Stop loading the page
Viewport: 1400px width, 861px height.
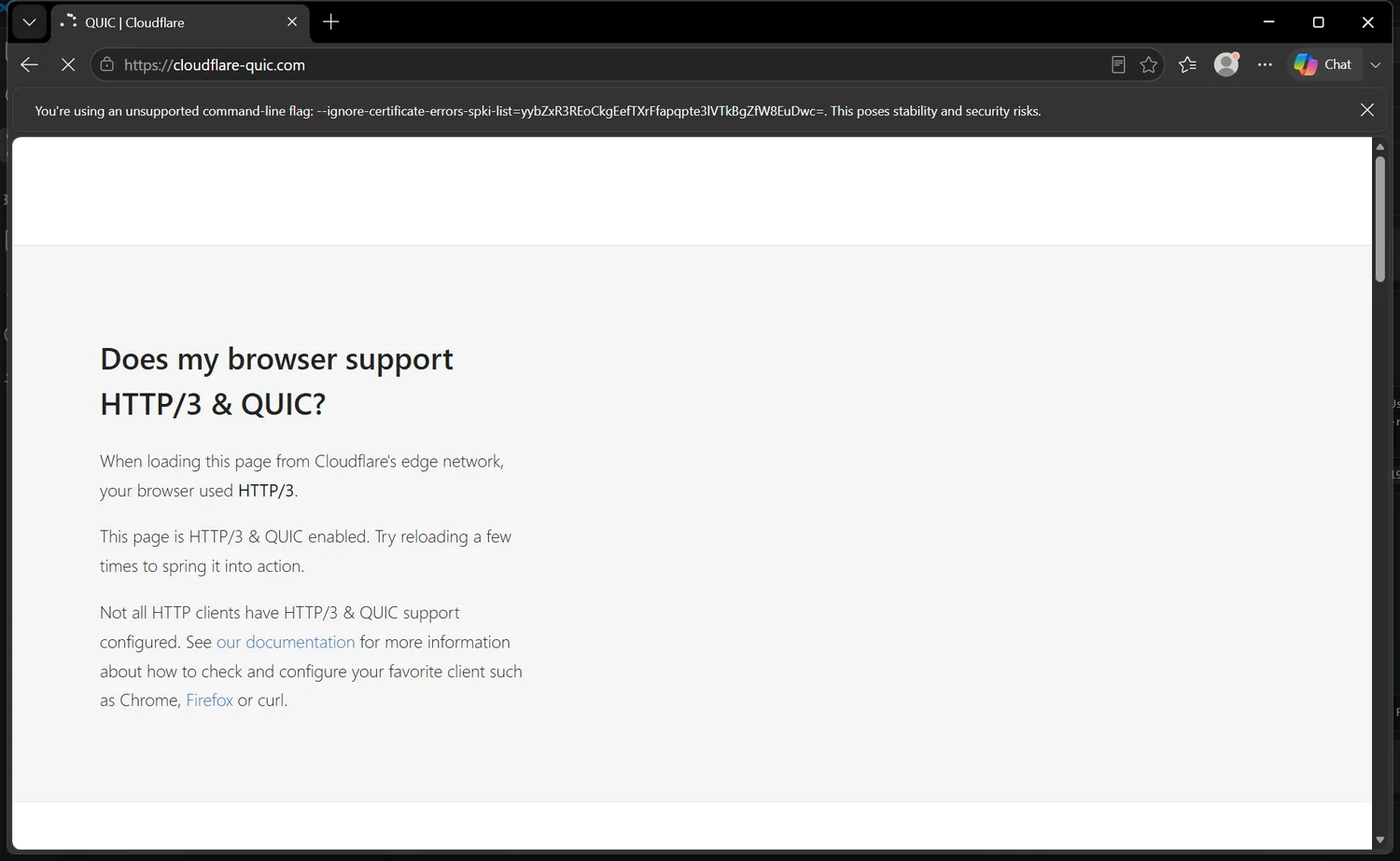click(x=68, y=64)
